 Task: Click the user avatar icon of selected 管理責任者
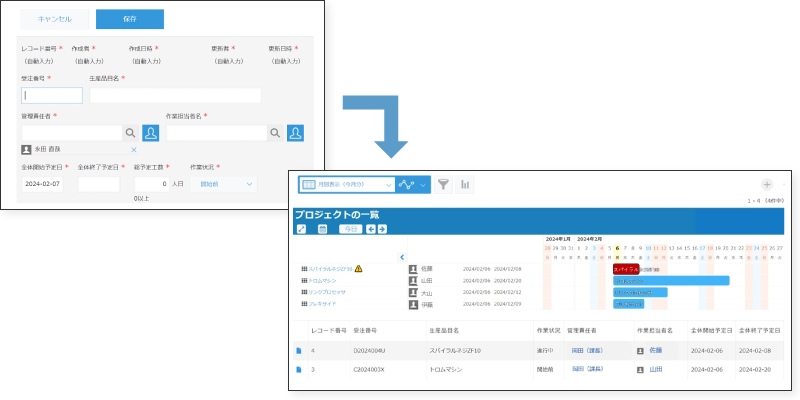click(x=26, y=149)
